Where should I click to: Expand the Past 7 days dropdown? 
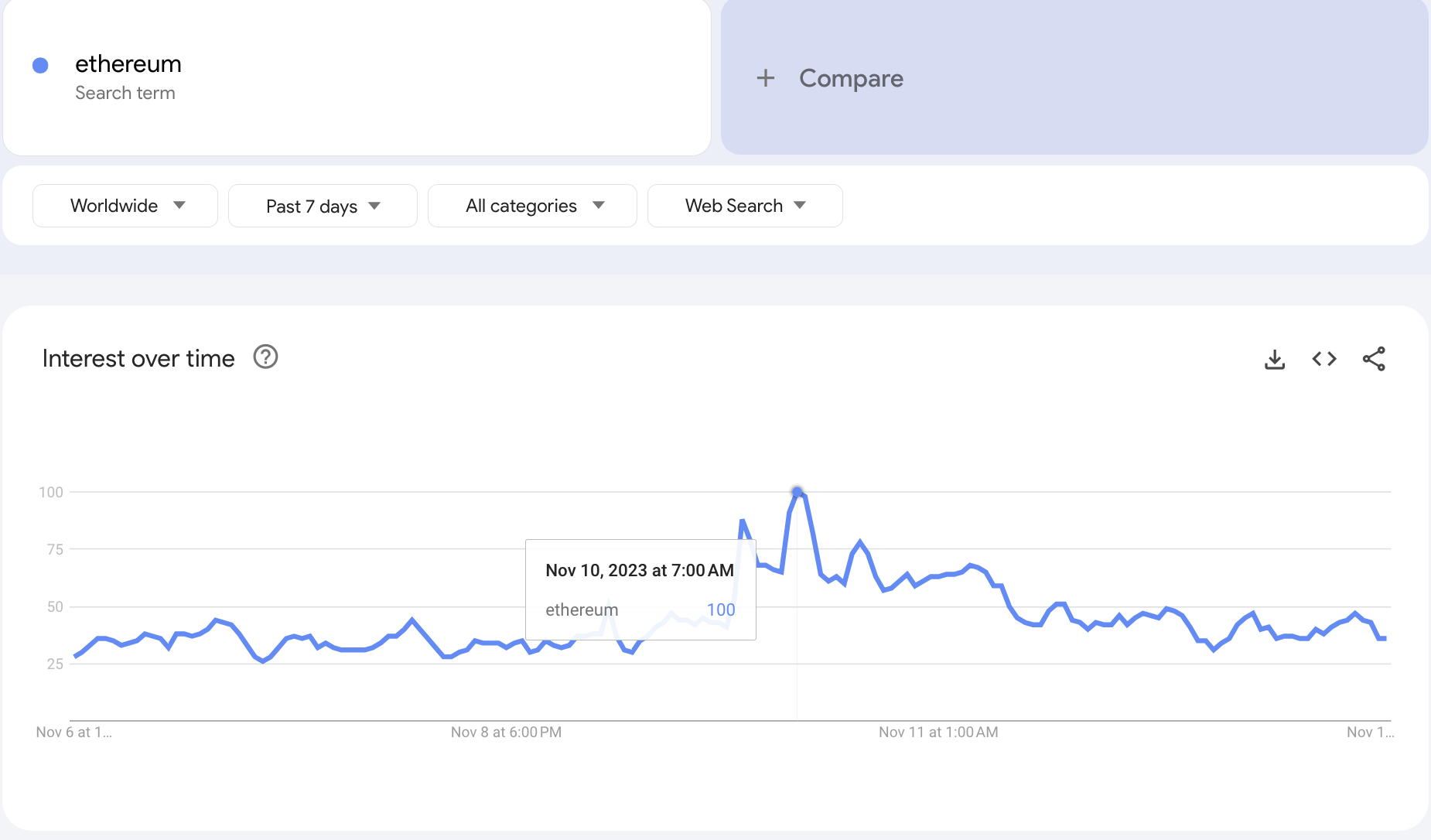tap(323, 206)
